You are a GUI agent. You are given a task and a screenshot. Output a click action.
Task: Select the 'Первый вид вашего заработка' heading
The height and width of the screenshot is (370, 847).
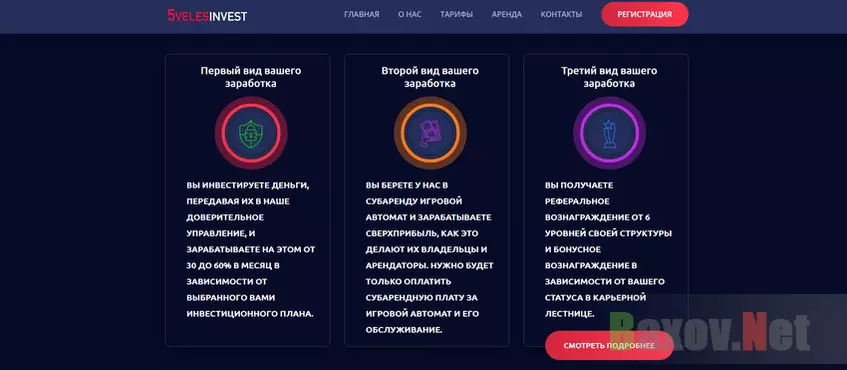251,77
